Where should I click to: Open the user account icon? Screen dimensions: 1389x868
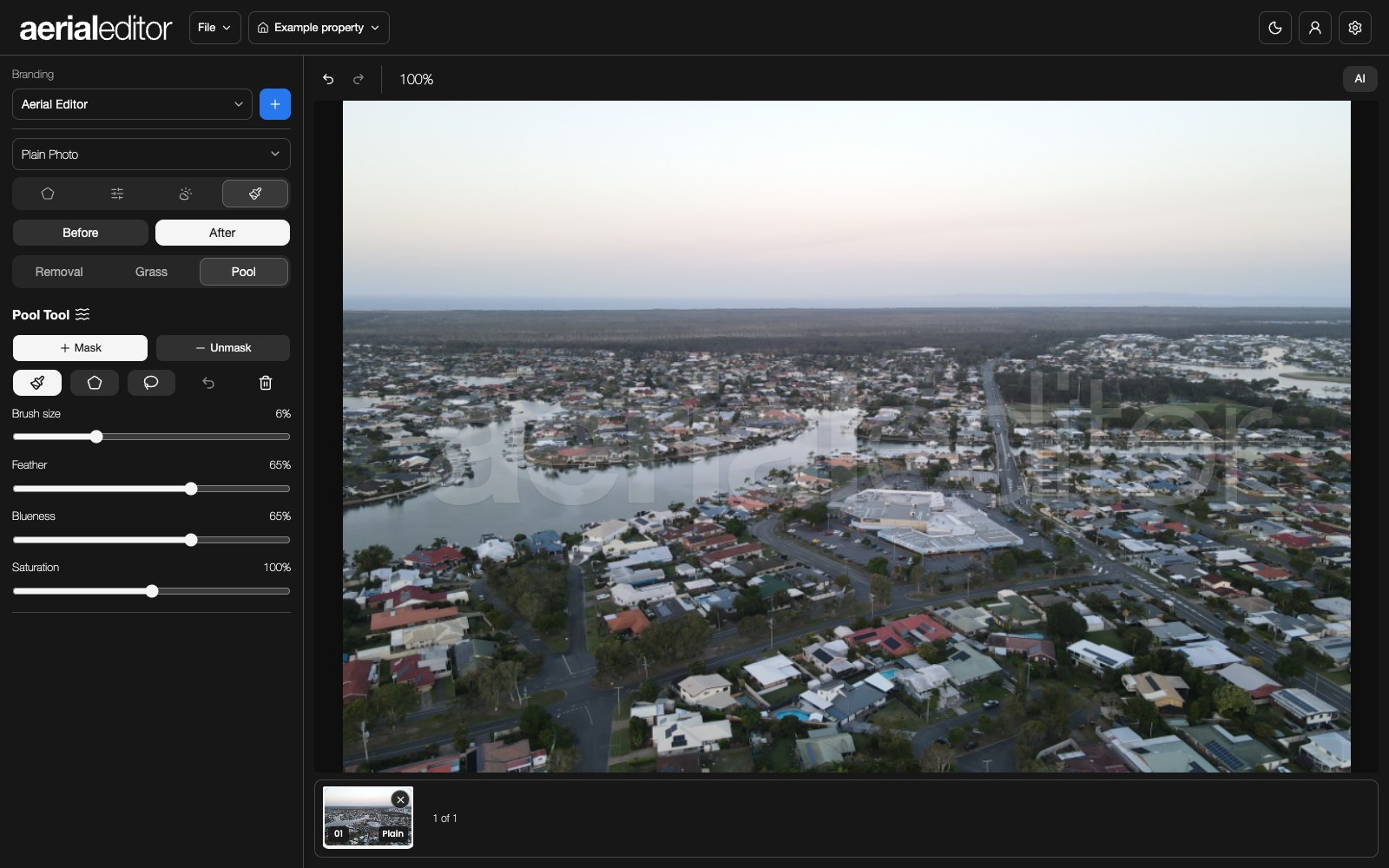(x=1315, y=28)
